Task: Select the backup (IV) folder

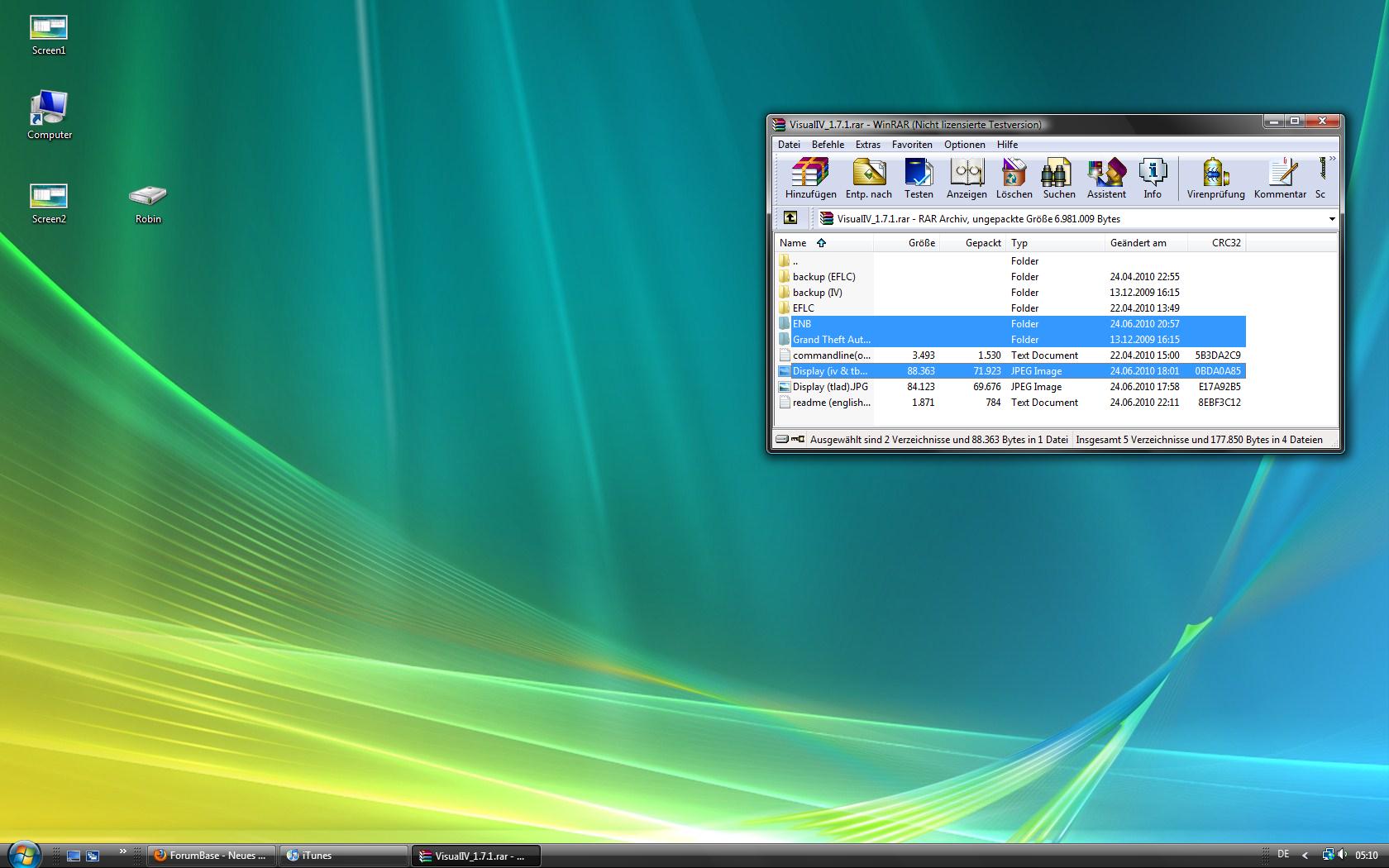Action: [x=1010, y=293]
